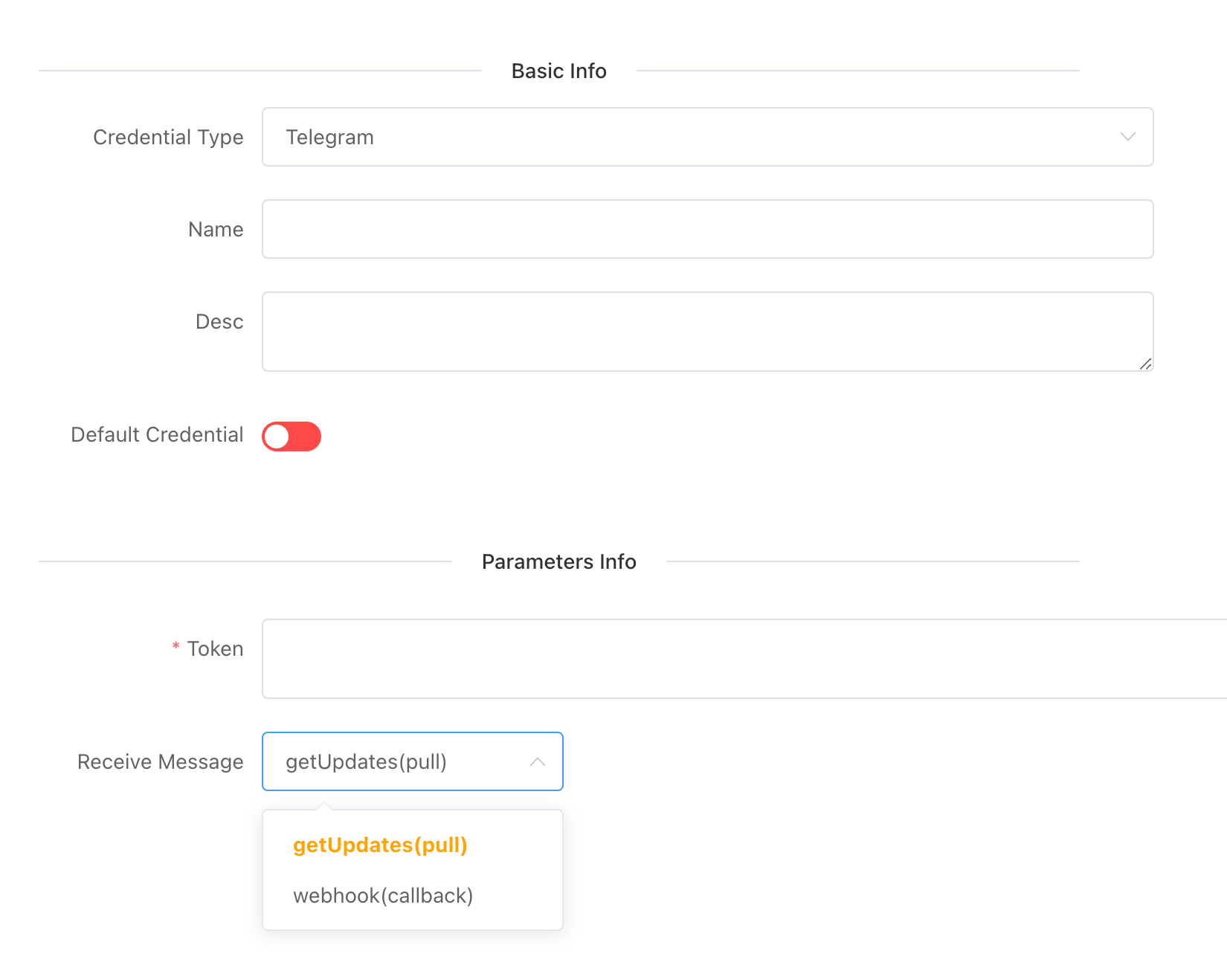Click the Token label text

[x=215, y=649]
